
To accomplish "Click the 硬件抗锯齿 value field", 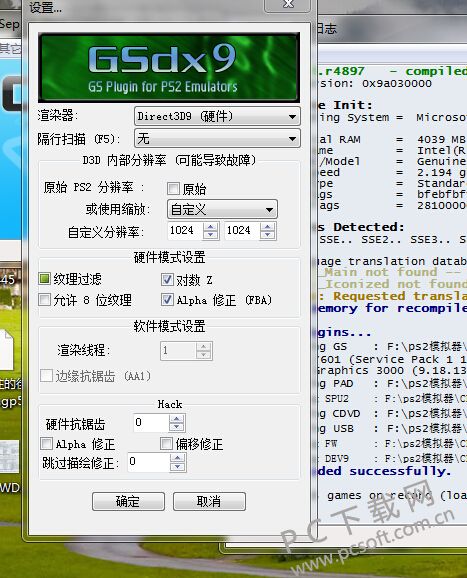I will (x=151, y=423).
